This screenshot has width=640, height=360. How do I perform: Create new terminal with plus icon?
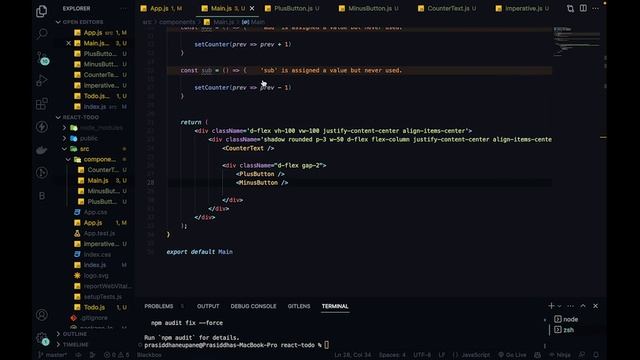551,306
